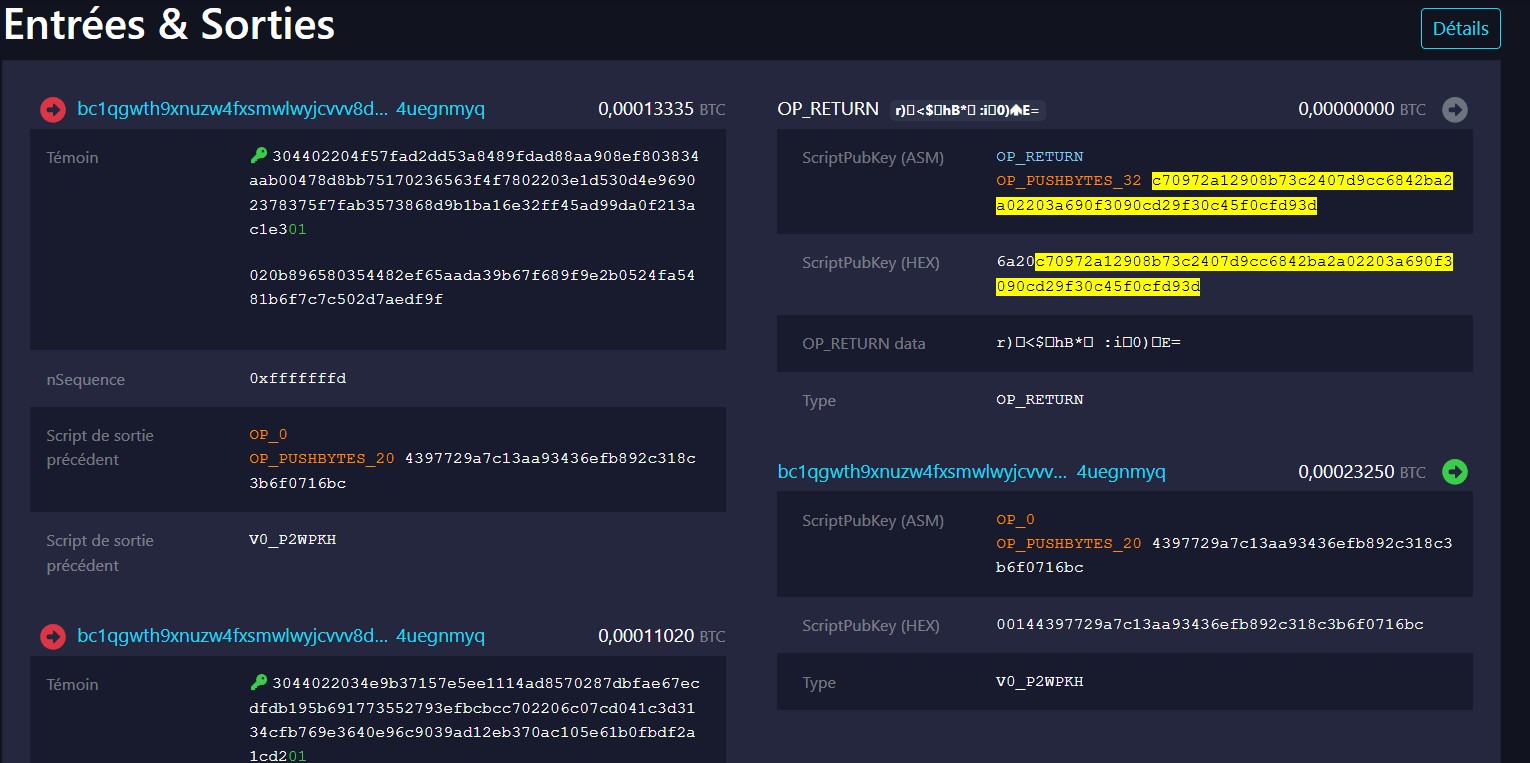This screenshot has width=1530, height=763.
Task: Click the green key icon in second Témoin
Action: pyautogui.click(x=259, y=683)
